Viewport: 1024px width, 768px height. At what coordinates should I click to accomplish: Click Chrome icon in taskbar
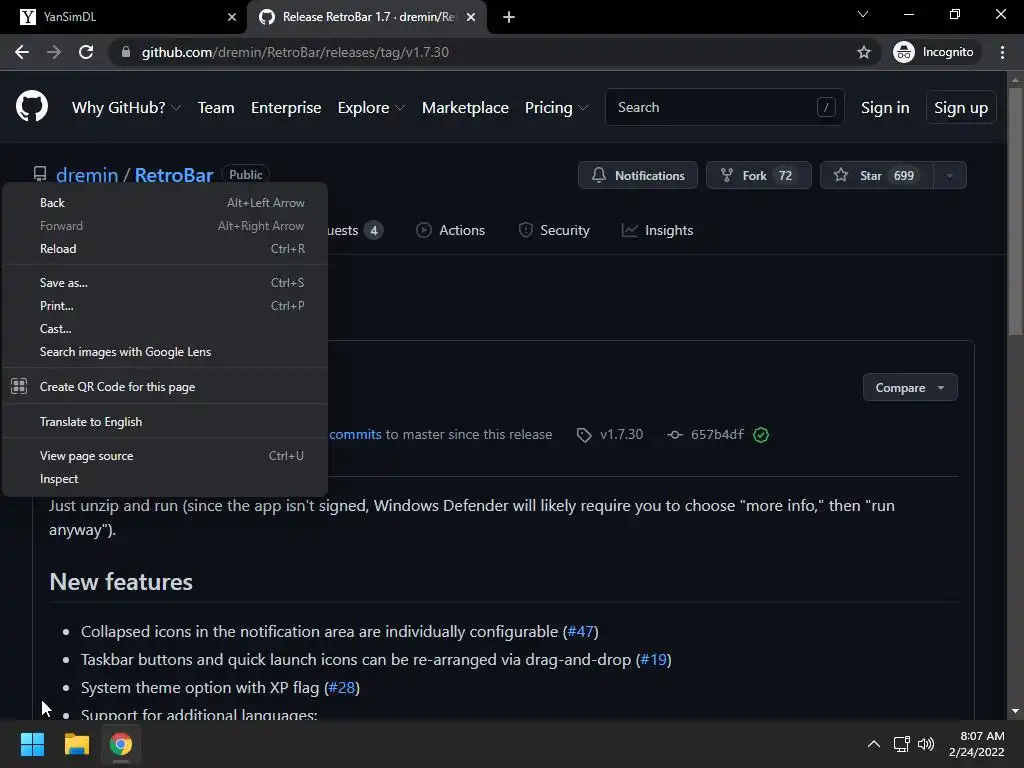click(121, 744)
